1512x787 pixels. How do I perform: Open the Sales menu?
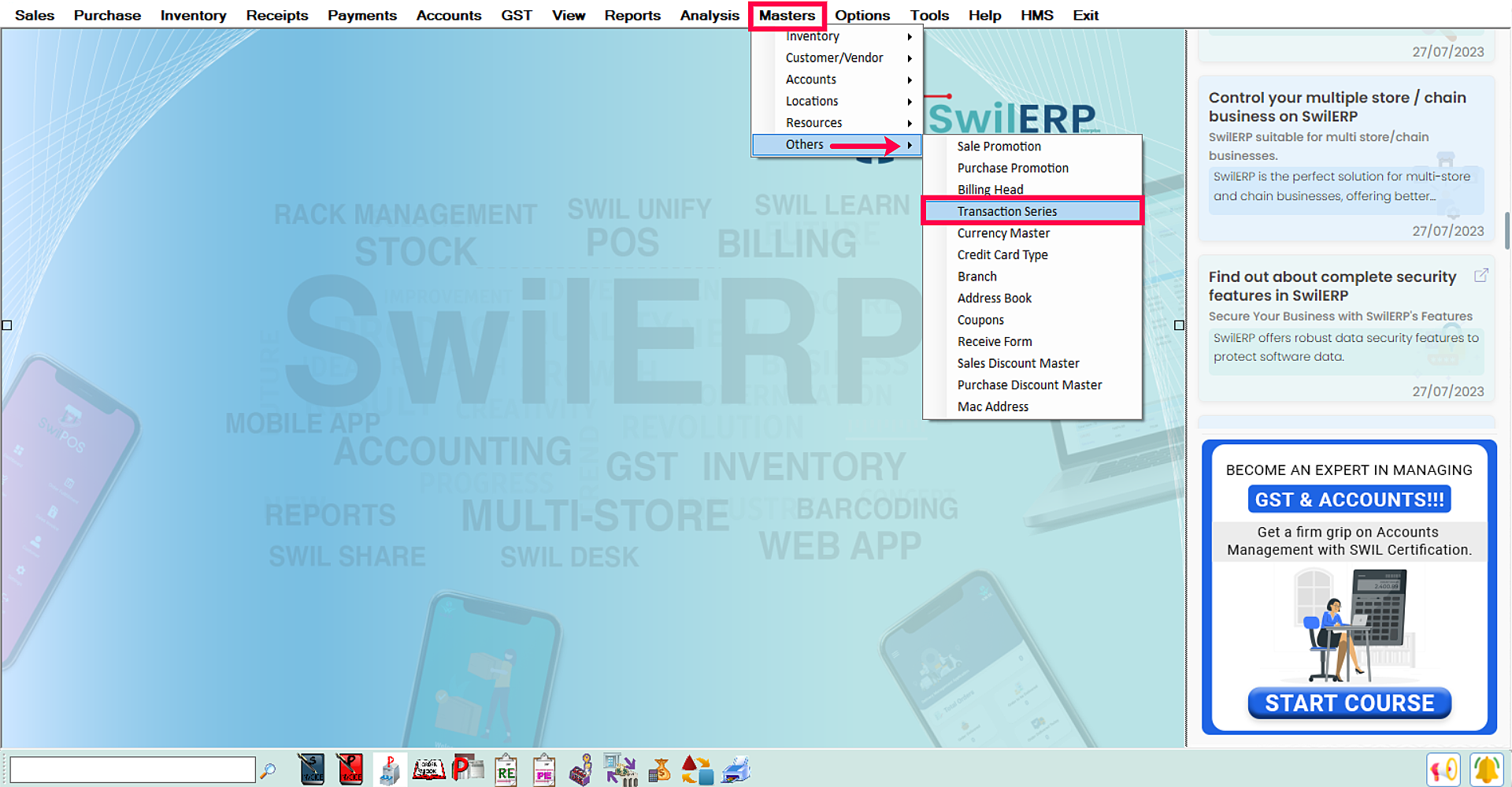35,15
